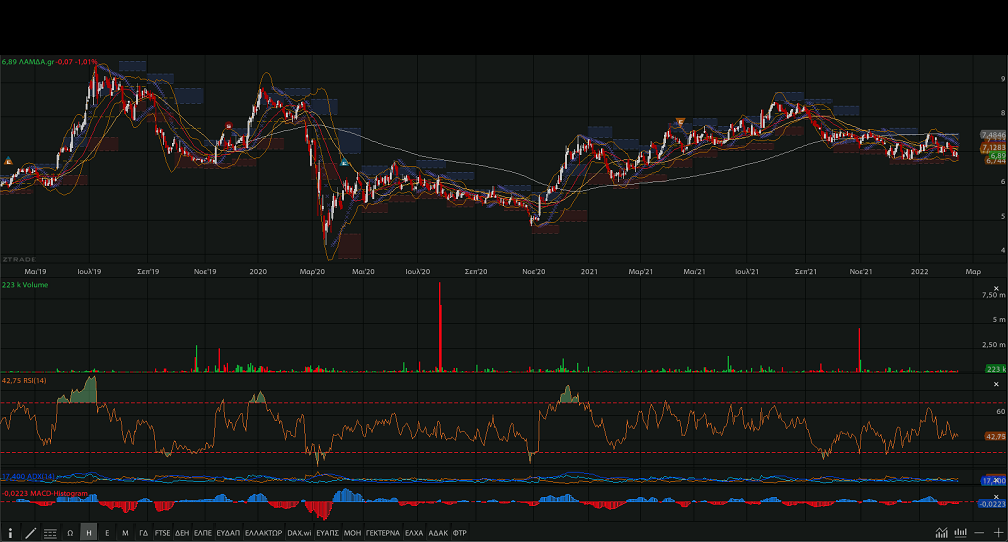Open the list layout icon
Image resolution: width=1008 pixels, height=542 pixels.
(50, 533)
